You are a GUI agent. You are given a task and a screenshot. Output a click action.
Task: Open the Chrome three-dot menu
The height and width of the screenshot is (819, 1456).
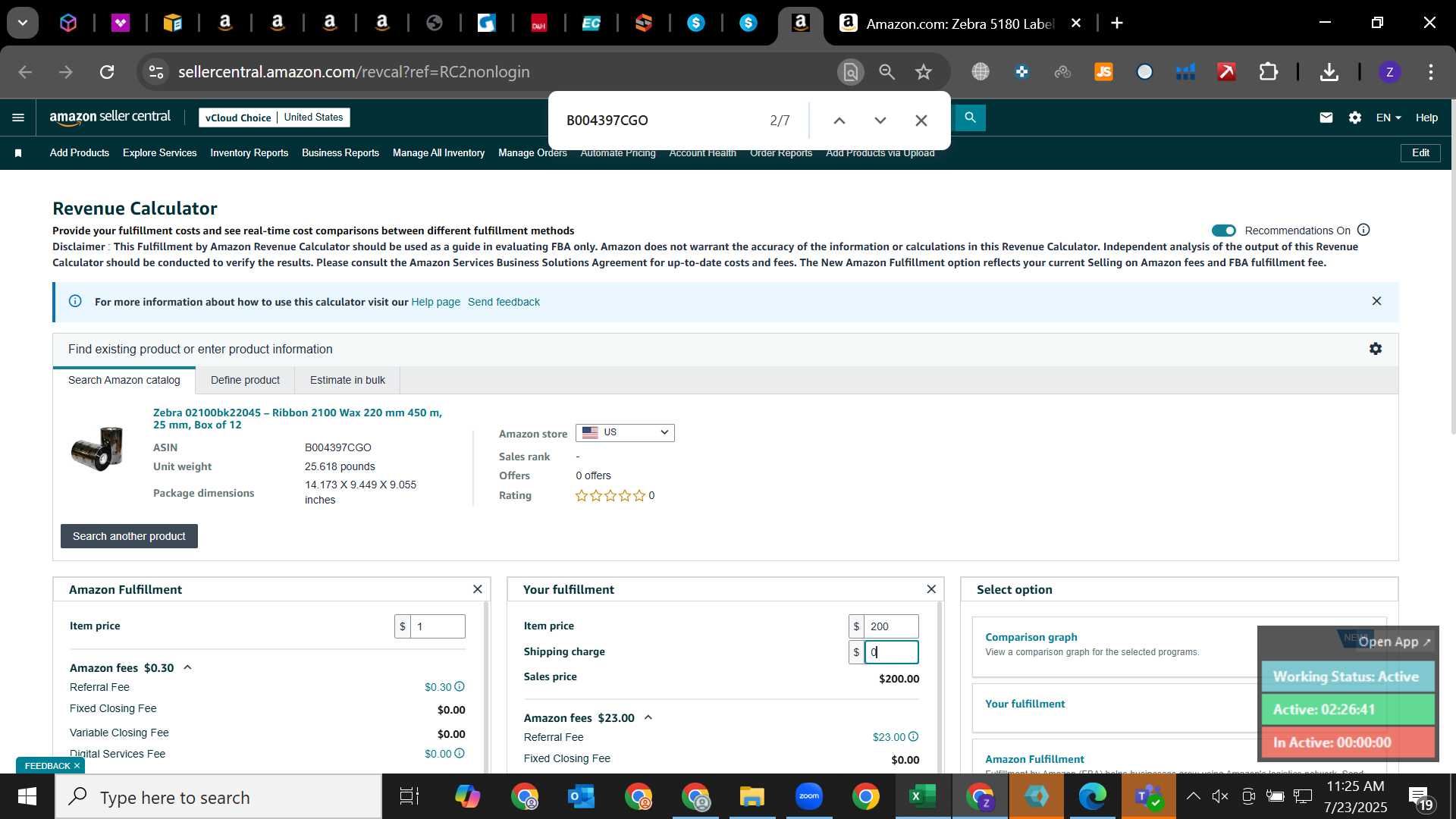tap(1430, 72)
